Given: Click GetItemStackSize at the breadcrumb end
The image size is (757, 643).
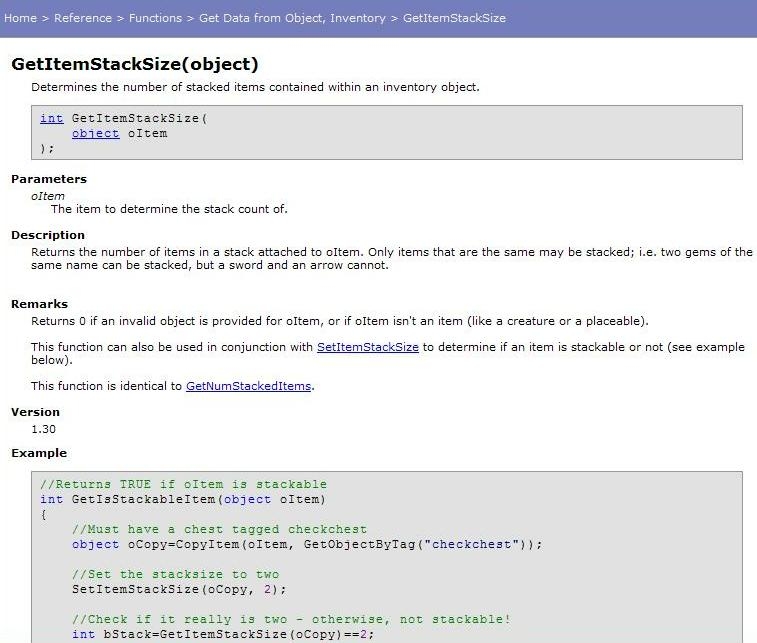Looking at the screenshot, I should coord(454,18).
